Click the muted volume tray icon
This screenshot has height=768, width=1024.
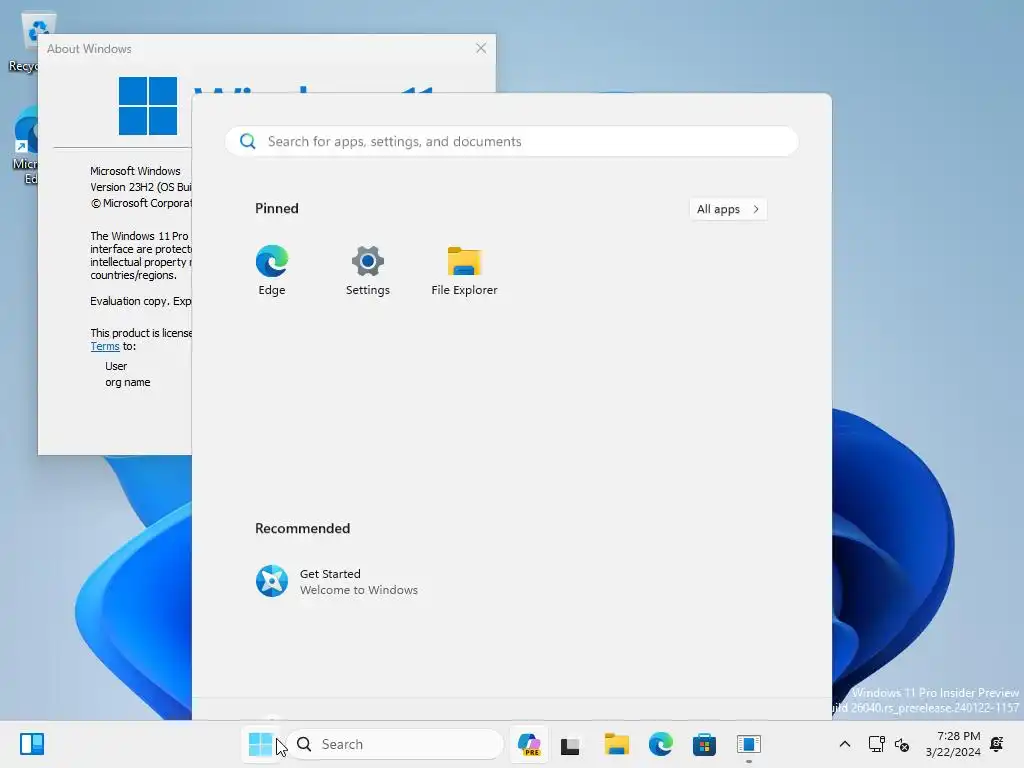point(902,744)
